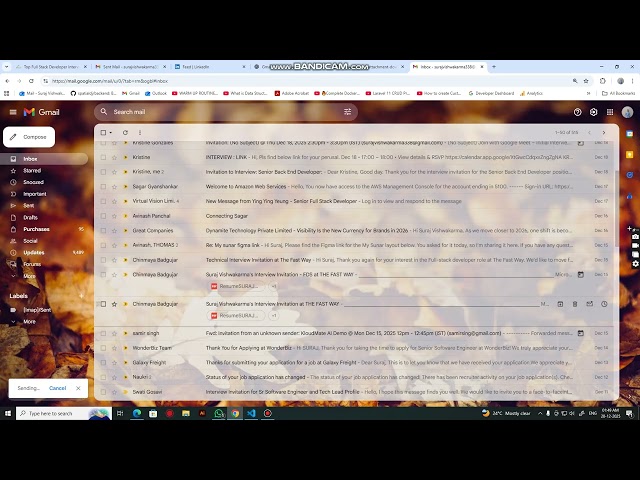Open the Google apps grid

610,112
